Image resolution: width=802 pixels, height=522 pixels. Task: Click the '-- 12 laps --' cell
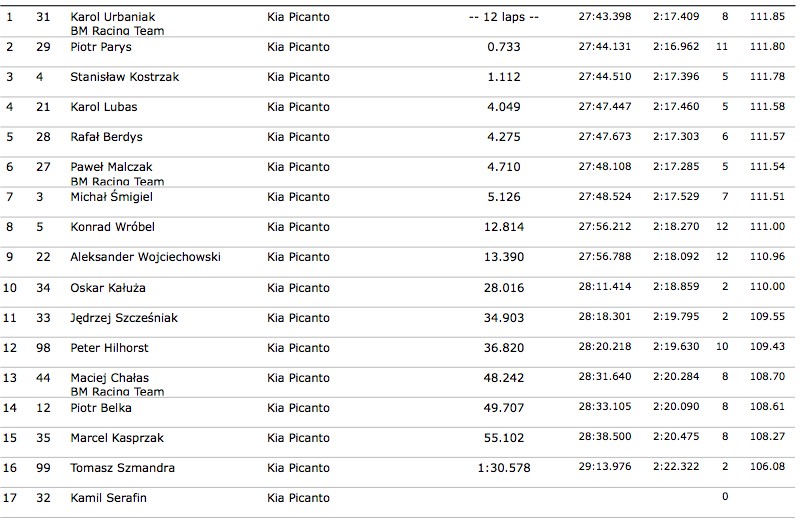pos(504,17)
